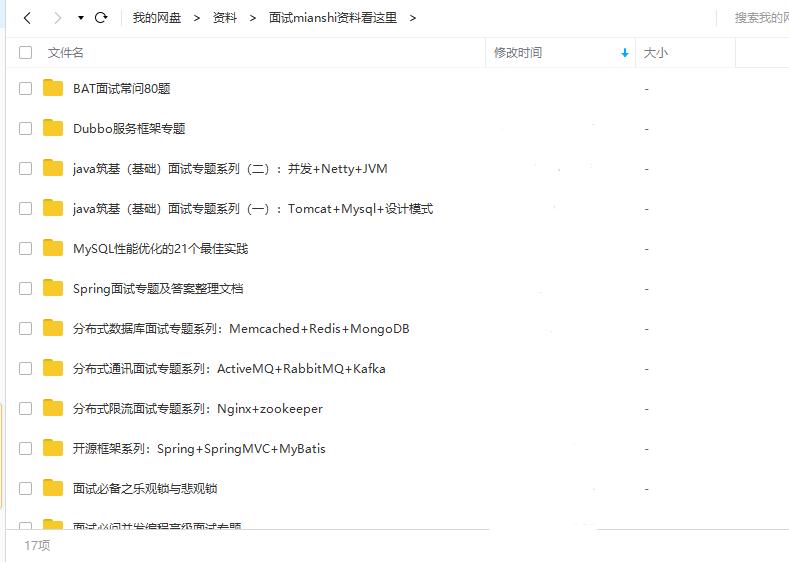Open folder name MySQL性能优化的21个最佳实践
Viewport: 789px width, 562px height.
(x=161, y=249)
